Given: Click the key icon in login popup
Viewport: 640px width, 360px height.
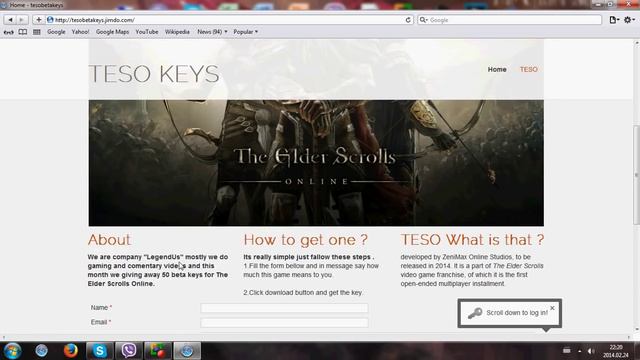Looking at the screenshot, I should point(475,313).
